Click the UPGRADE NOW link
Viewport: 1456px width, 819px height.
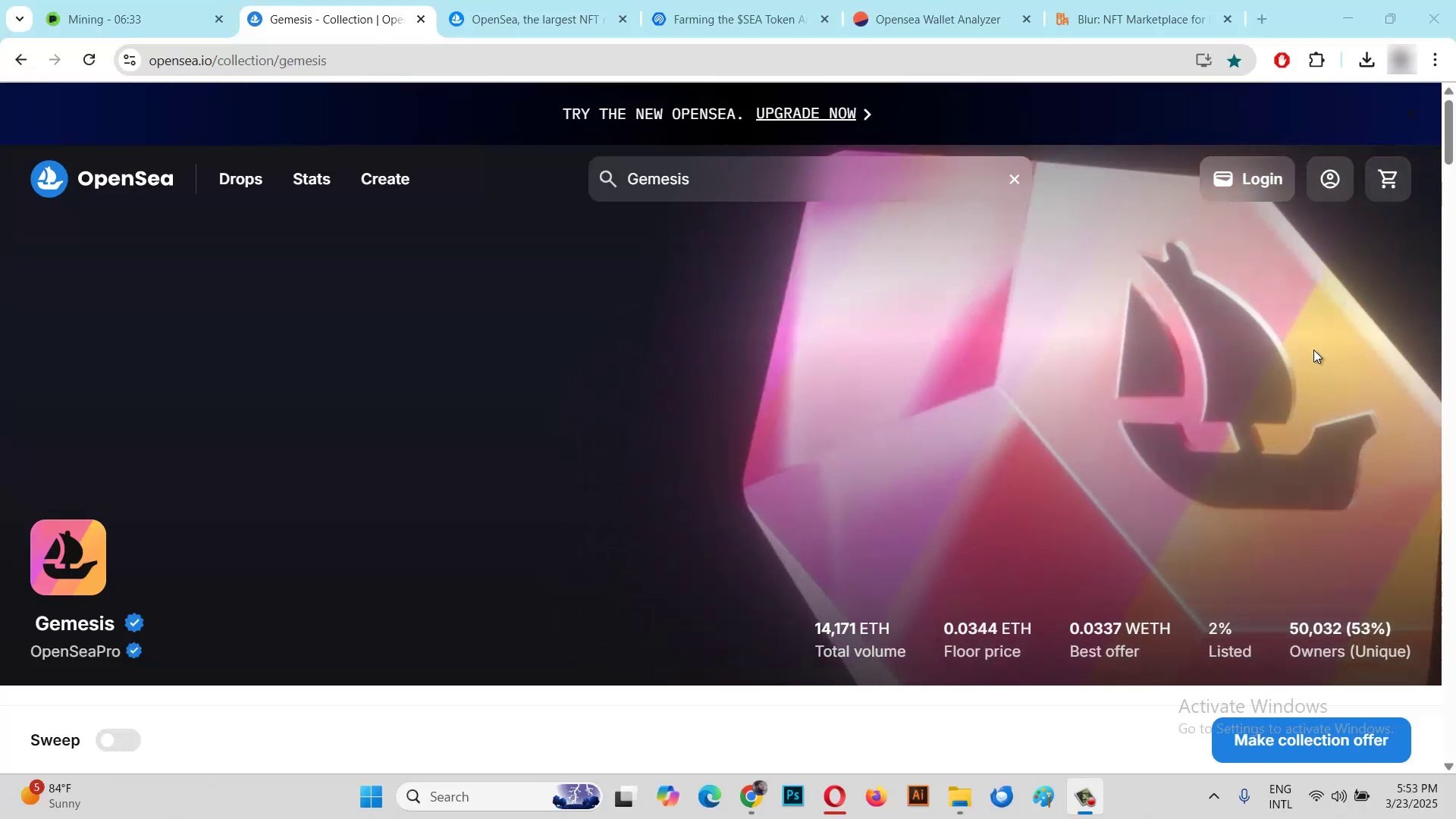[x=805, y=114]
